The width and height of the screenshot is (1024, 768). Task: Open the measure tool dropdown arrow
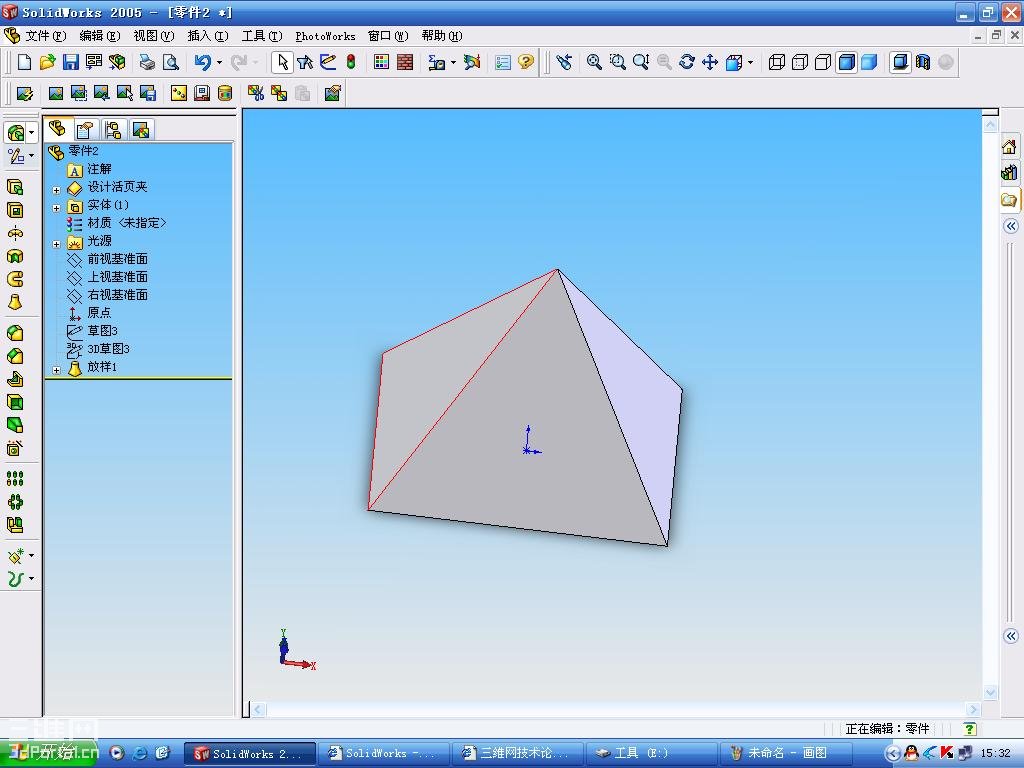pyautogui.click(x=453, y=62)
